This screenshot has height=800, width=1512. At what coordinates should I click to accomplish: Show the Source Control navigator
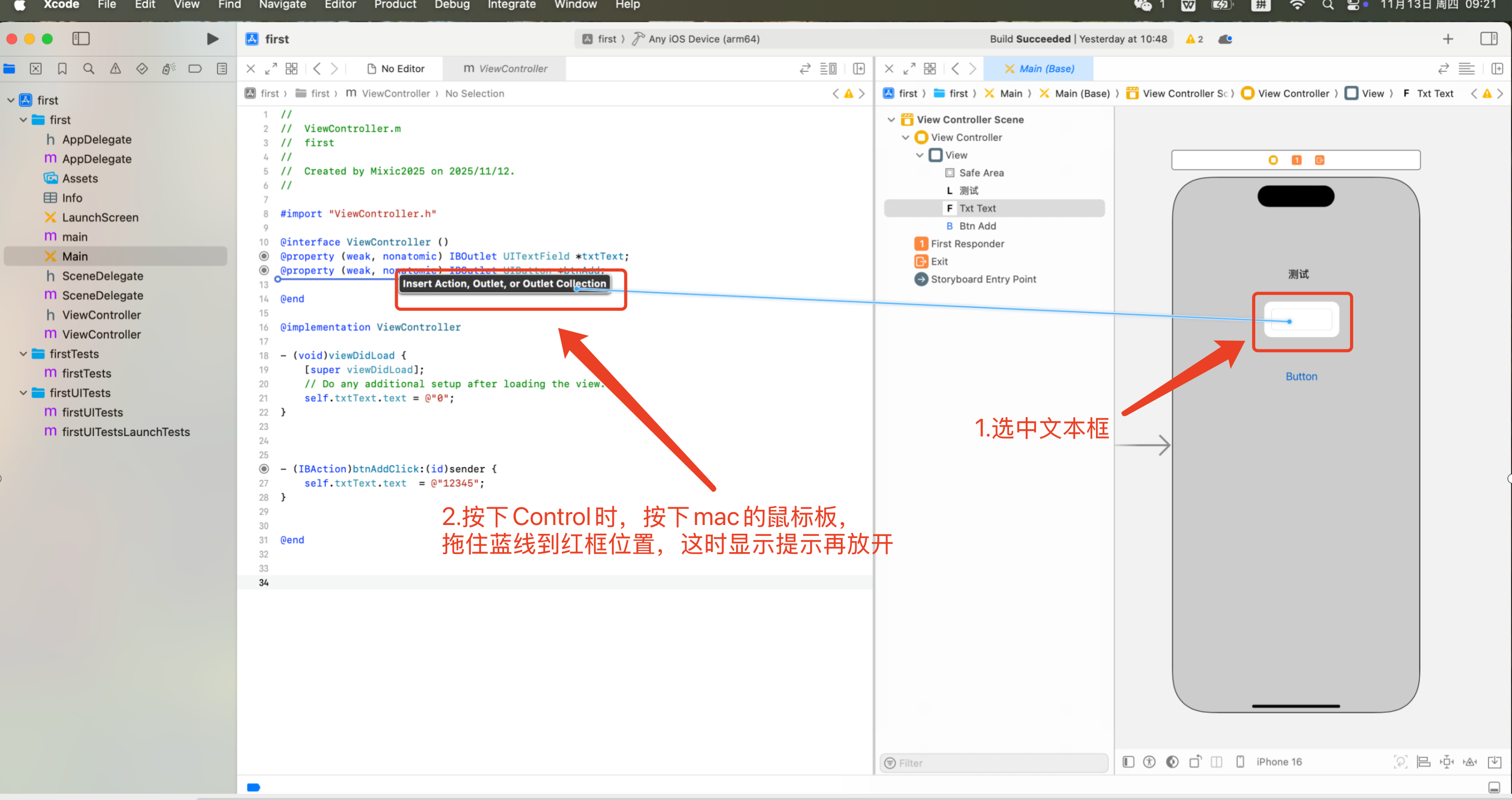pyautogui.click(x=36, y=69)
